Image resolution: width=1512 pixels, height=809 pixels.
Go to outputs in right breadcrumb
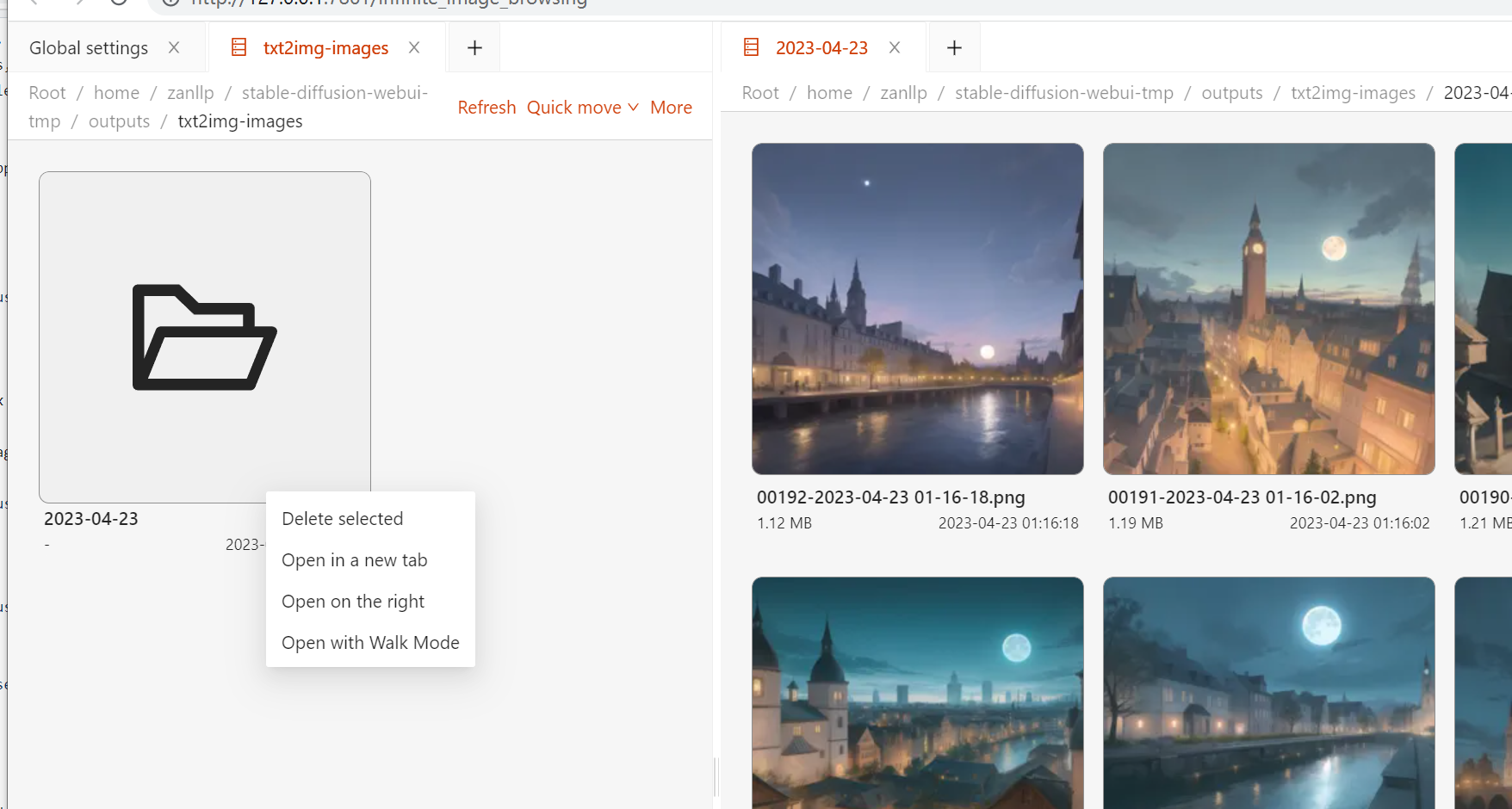(x=1232, y=93)
